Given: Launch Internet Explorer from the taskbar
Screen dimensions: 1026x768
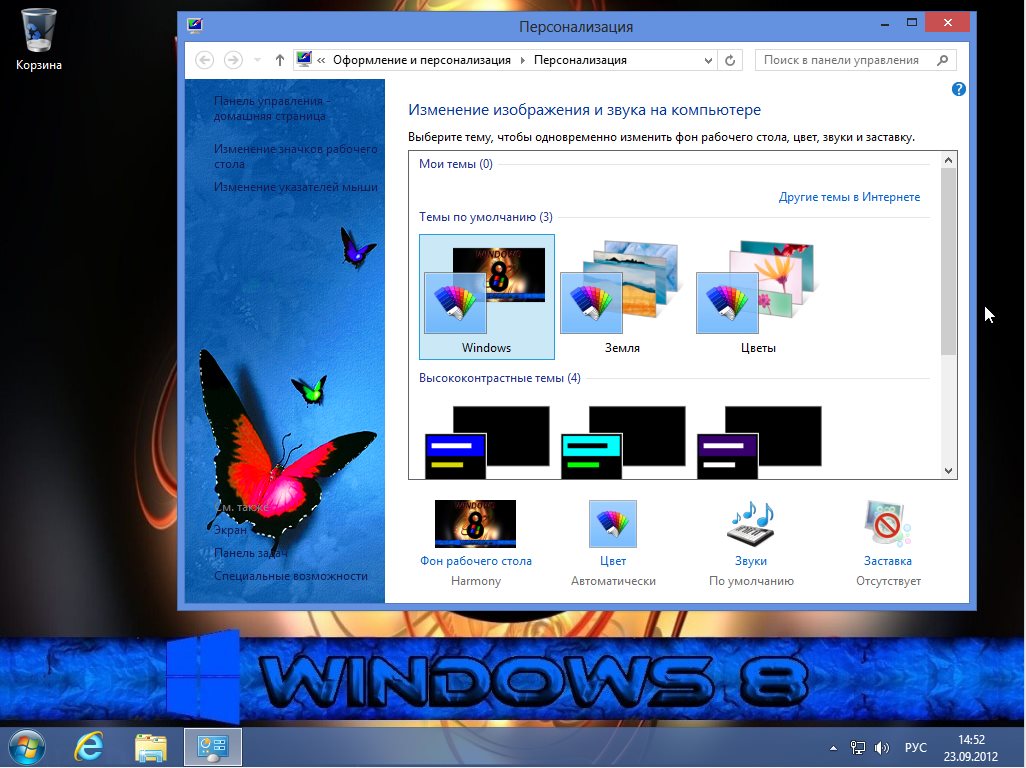Looking at the screenshot, I should (89, 747).
